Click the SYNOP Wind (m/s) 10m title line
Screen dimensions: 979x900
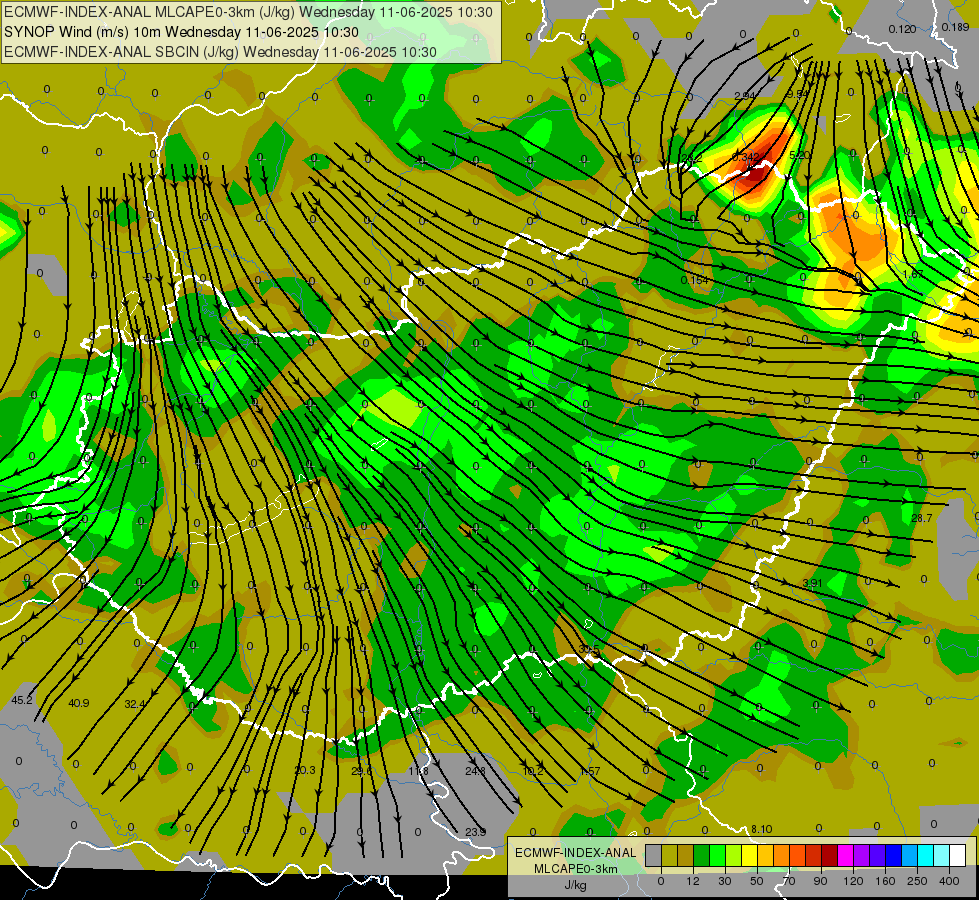tap(181, 32)
